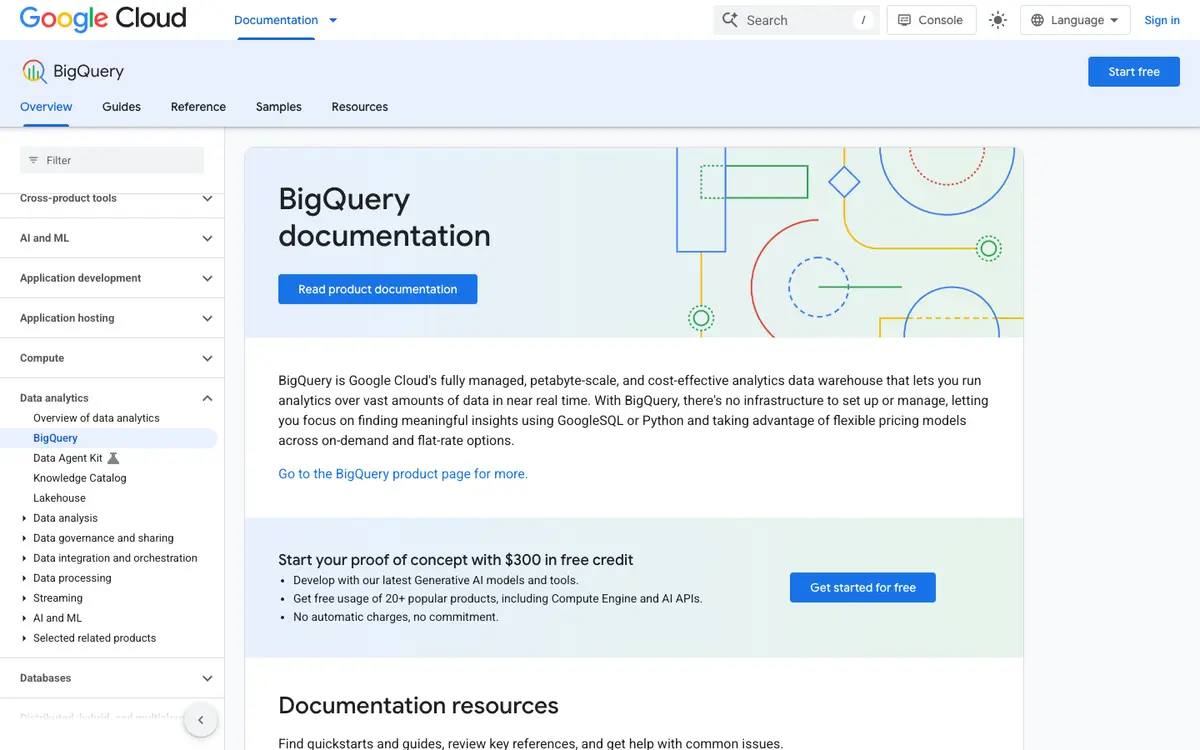Viewport: 1200px width, 750px height.
Task: Click the Console chat icon
Action: tap(904, 20)
